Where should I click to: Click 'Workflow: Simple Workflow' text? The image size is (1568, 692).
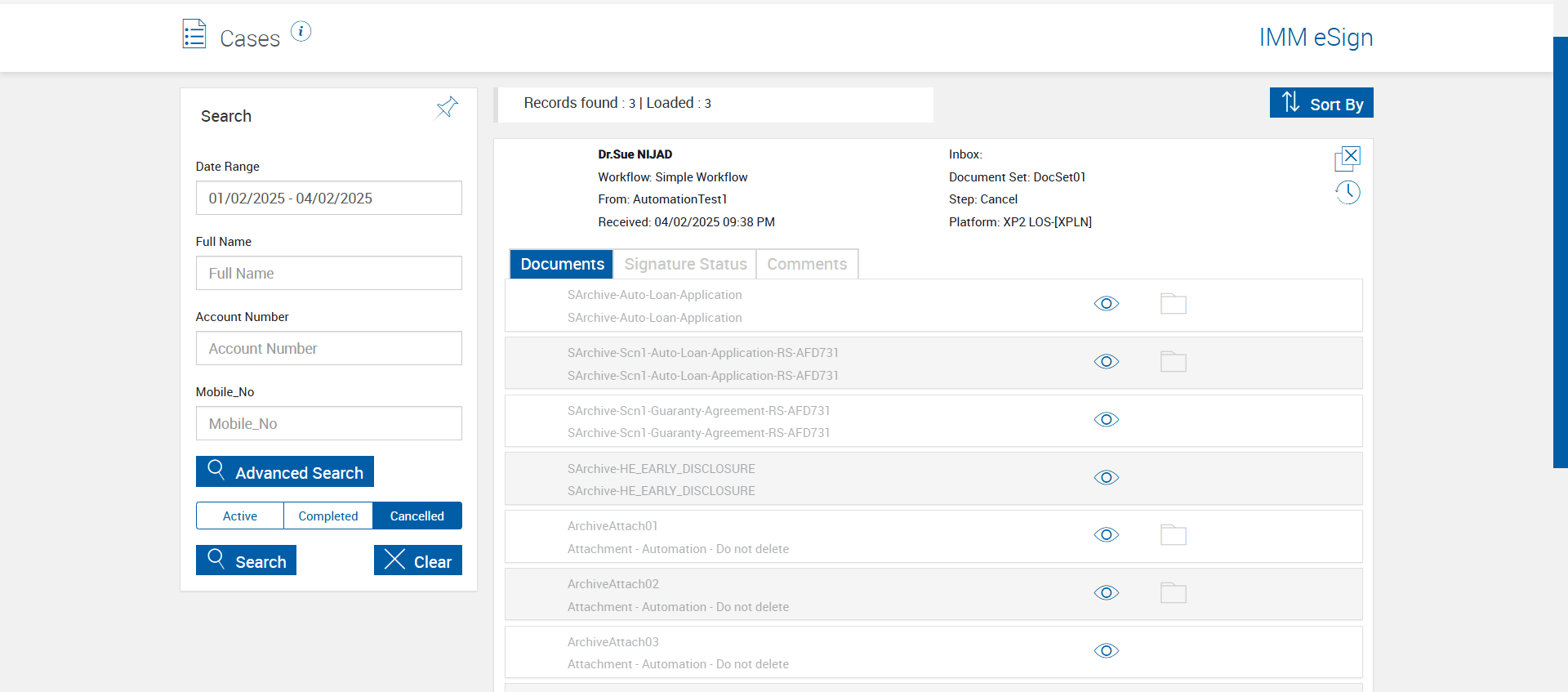673,177
